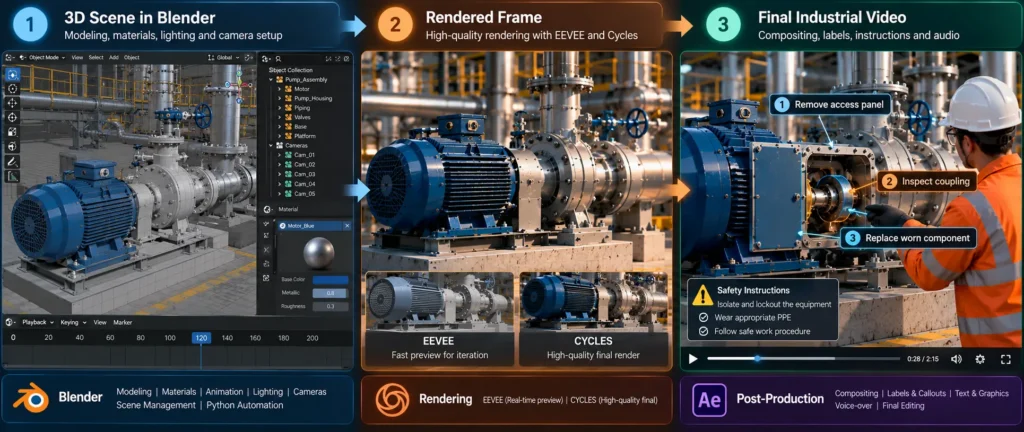Screen dimensions: 1024x432
Task: Select the Transform tool in viewport toolbar
Action: [x=12, y=147]
